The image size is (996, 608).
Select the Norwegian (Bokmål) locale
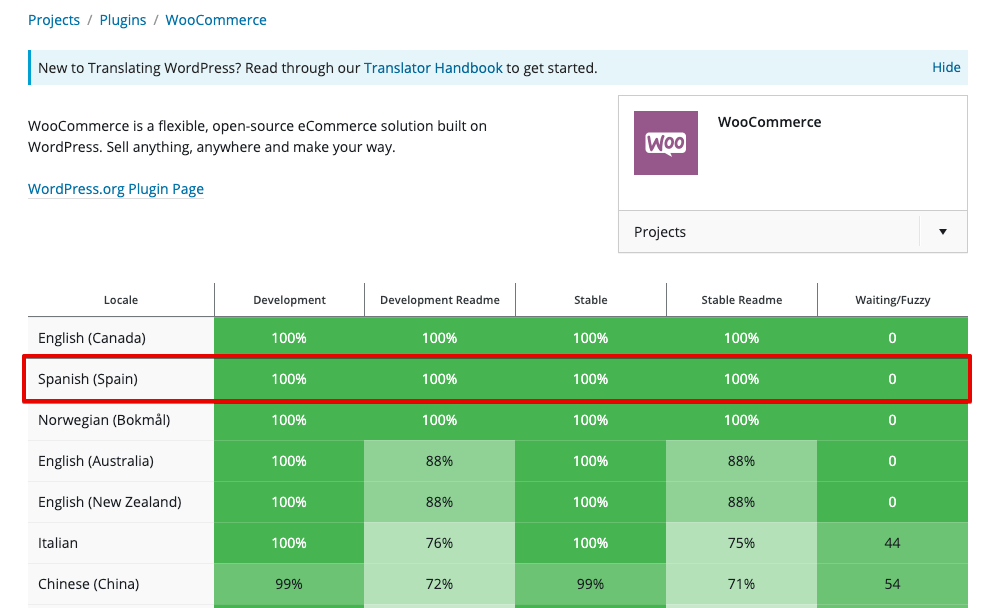click(104, 420)
